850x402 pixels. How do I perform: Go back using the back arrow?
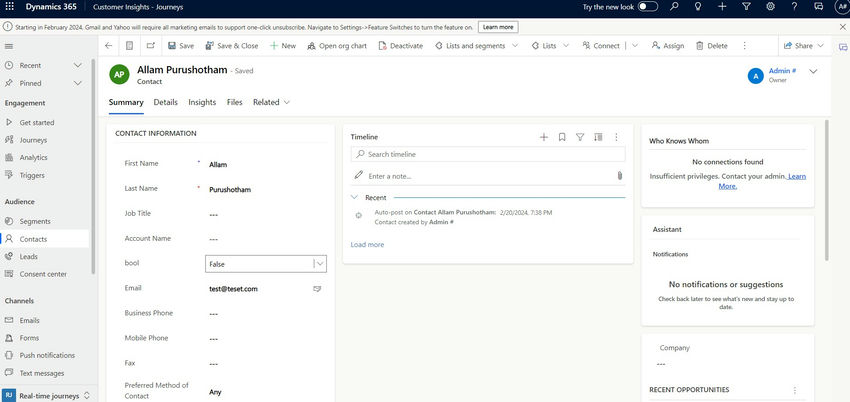click(x=109, y=46)
